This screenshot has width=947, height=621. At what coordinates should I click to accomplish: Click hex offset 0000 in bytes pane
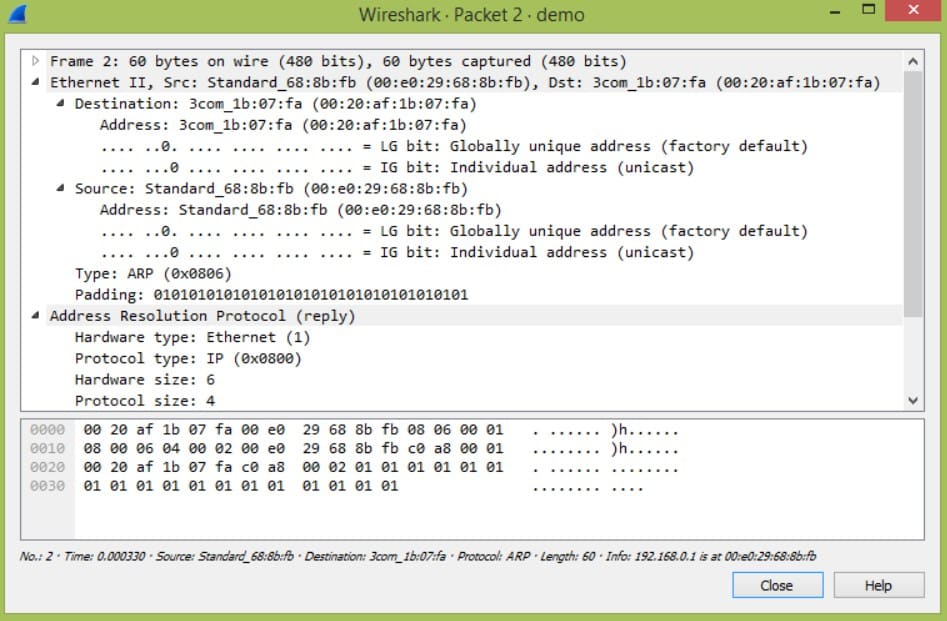click(x=47, y=430)
